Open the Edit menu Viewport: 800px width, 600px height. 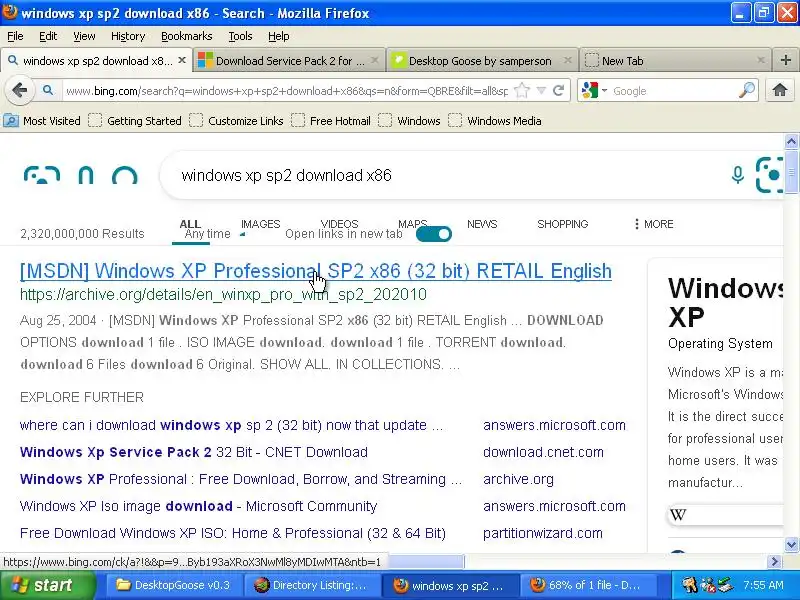pyautogui.click(x=48, y=36)
